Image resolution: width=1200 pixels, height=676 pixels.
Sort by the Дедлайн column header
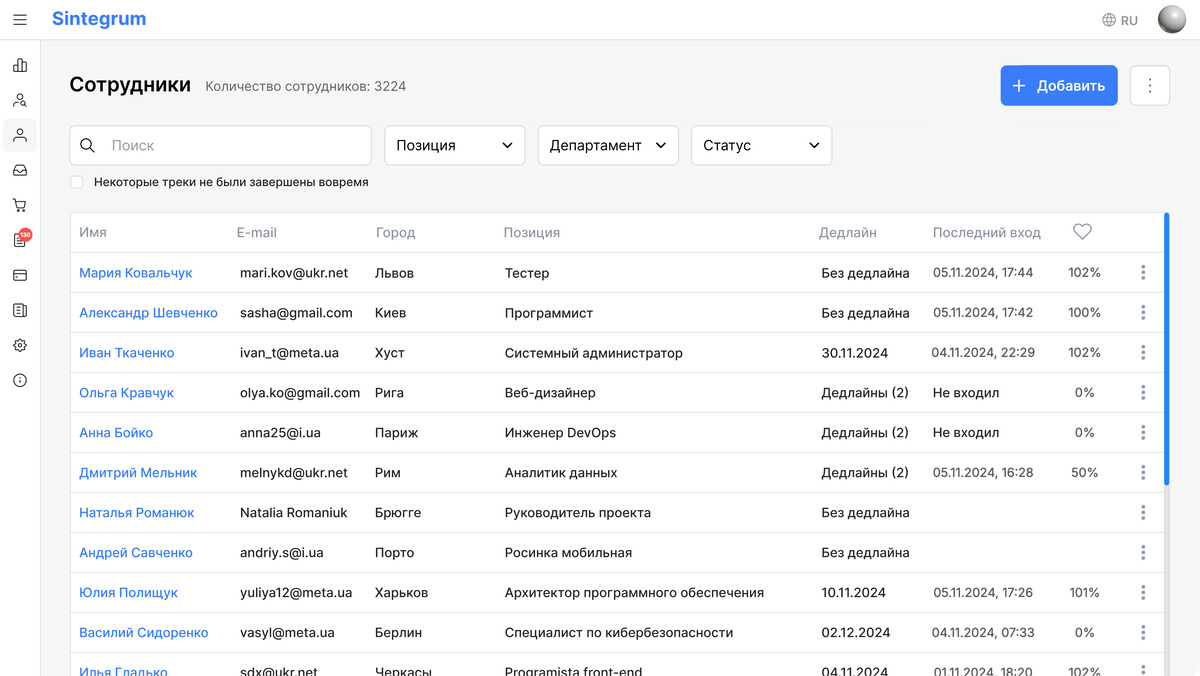click(x=848, y=232)
